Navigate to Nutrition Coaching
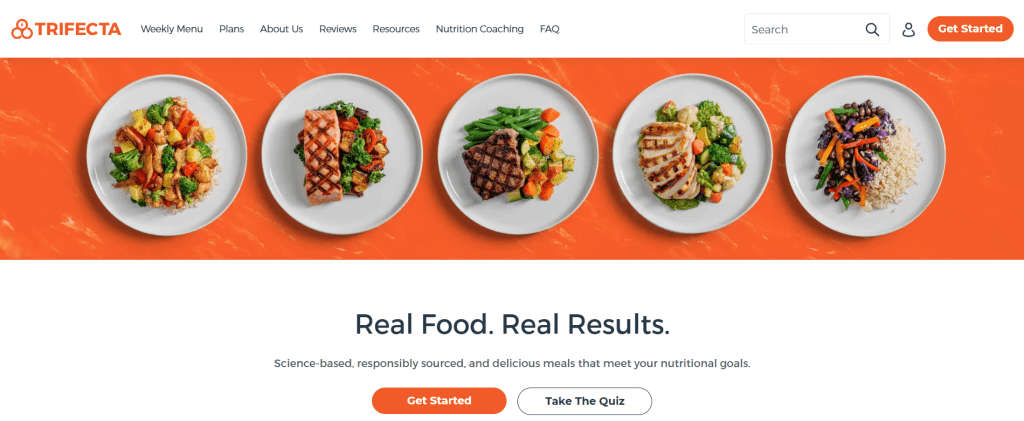Viewport: 1024px width, 421px height. [x=479, y=29]
